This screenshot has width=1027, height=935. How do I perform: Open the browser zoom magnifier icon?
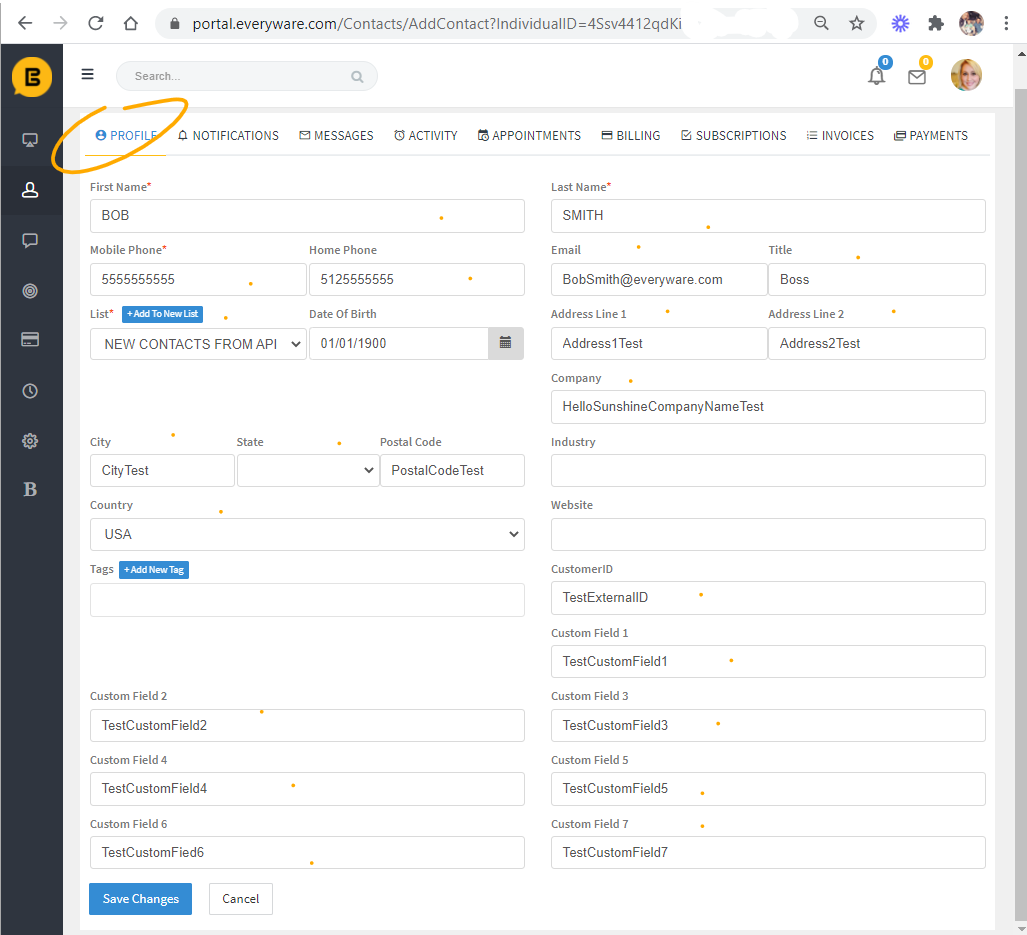(x=821, y=24)
